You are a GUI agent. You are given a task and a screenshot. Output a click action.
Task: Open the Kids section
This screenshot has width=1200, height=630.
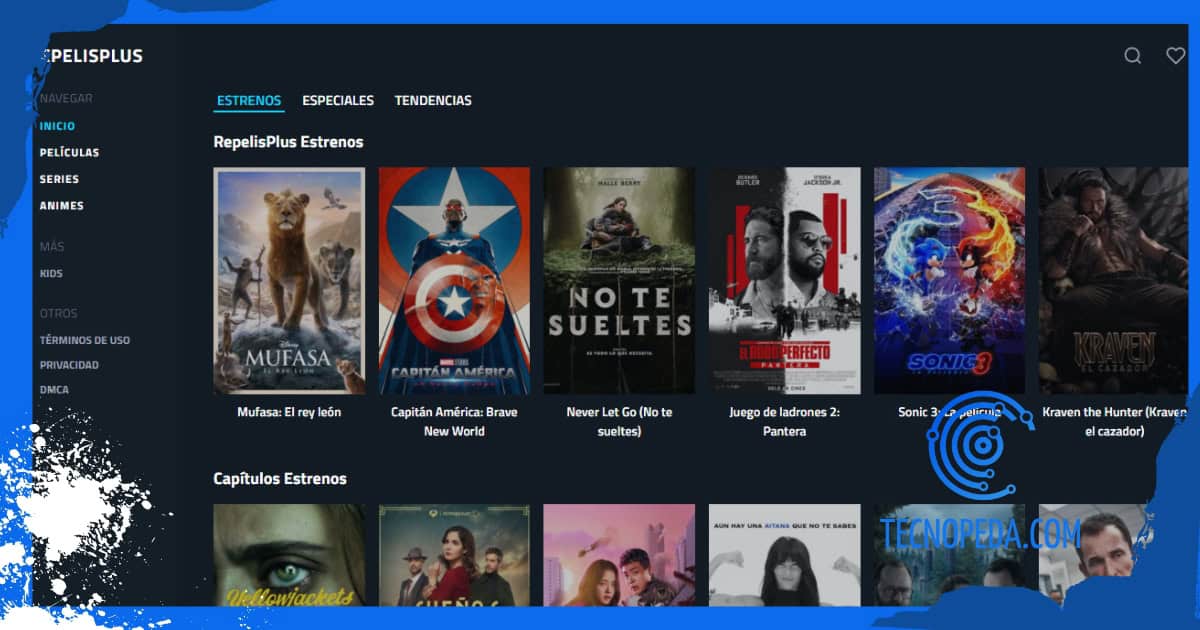[x=51, y=274]
